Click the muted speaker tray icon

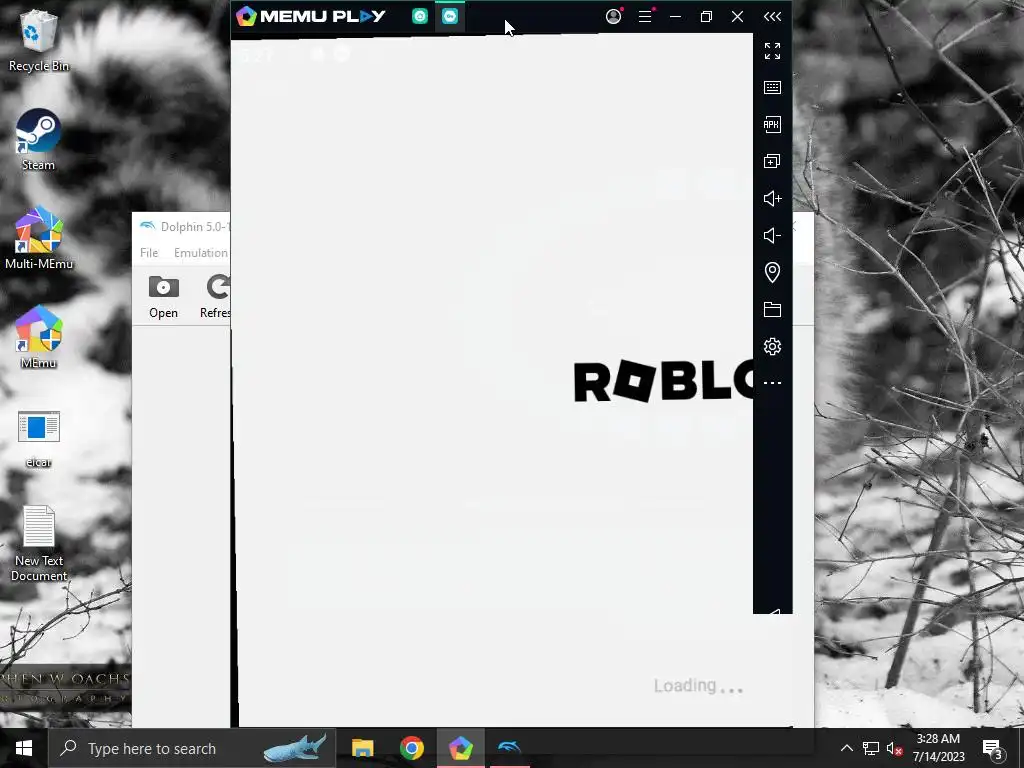pos(894,748)
